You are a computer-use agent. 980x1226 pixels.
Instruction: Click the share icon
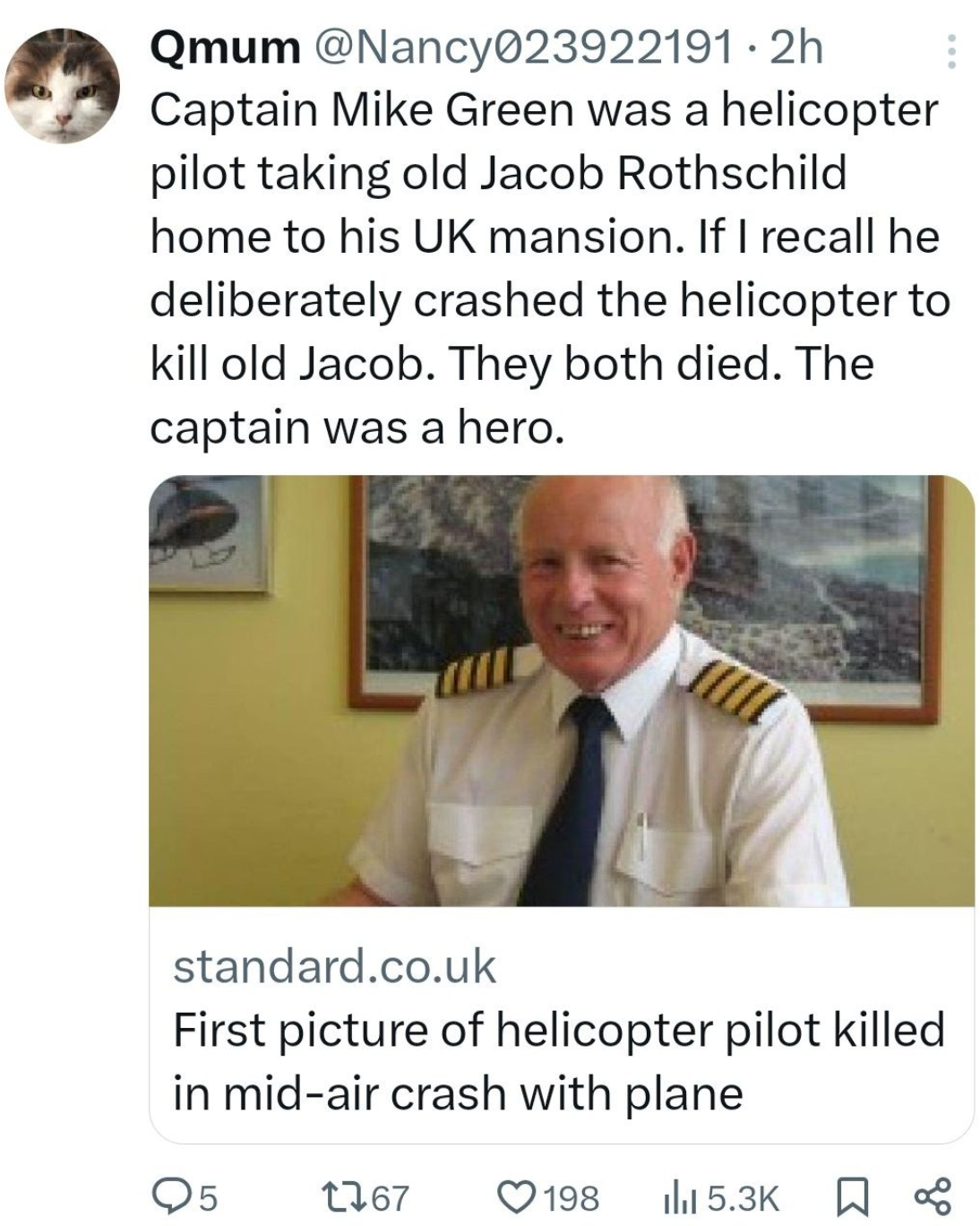click(x=933, y=1196)
